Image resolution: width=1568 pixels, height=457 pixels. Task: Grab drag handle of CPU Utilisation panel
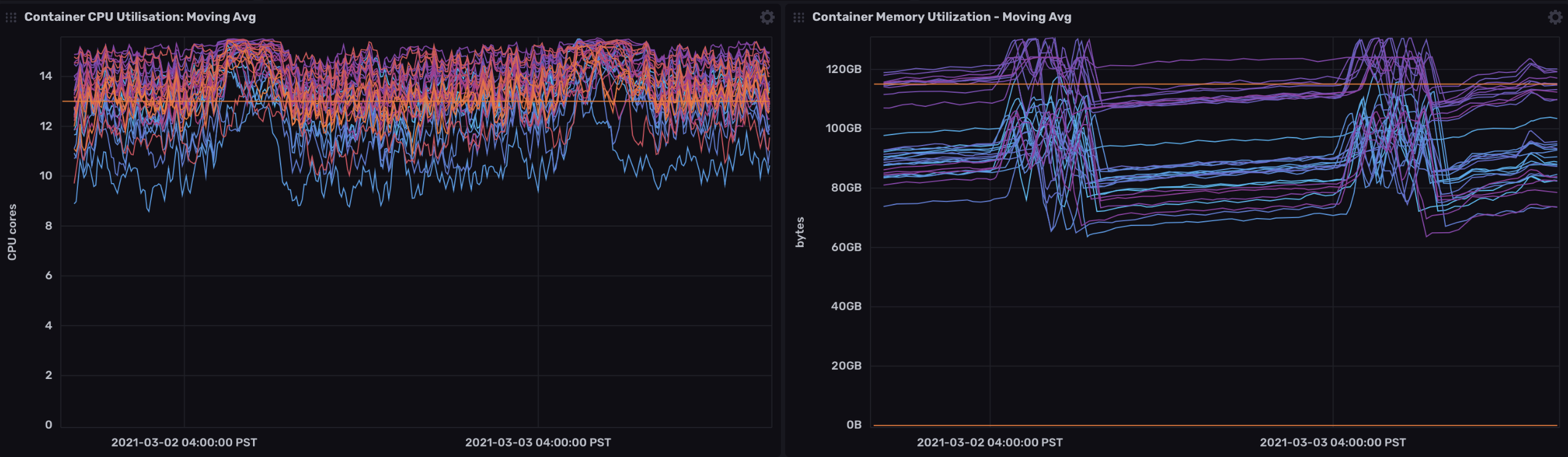(x=11, y=17)
